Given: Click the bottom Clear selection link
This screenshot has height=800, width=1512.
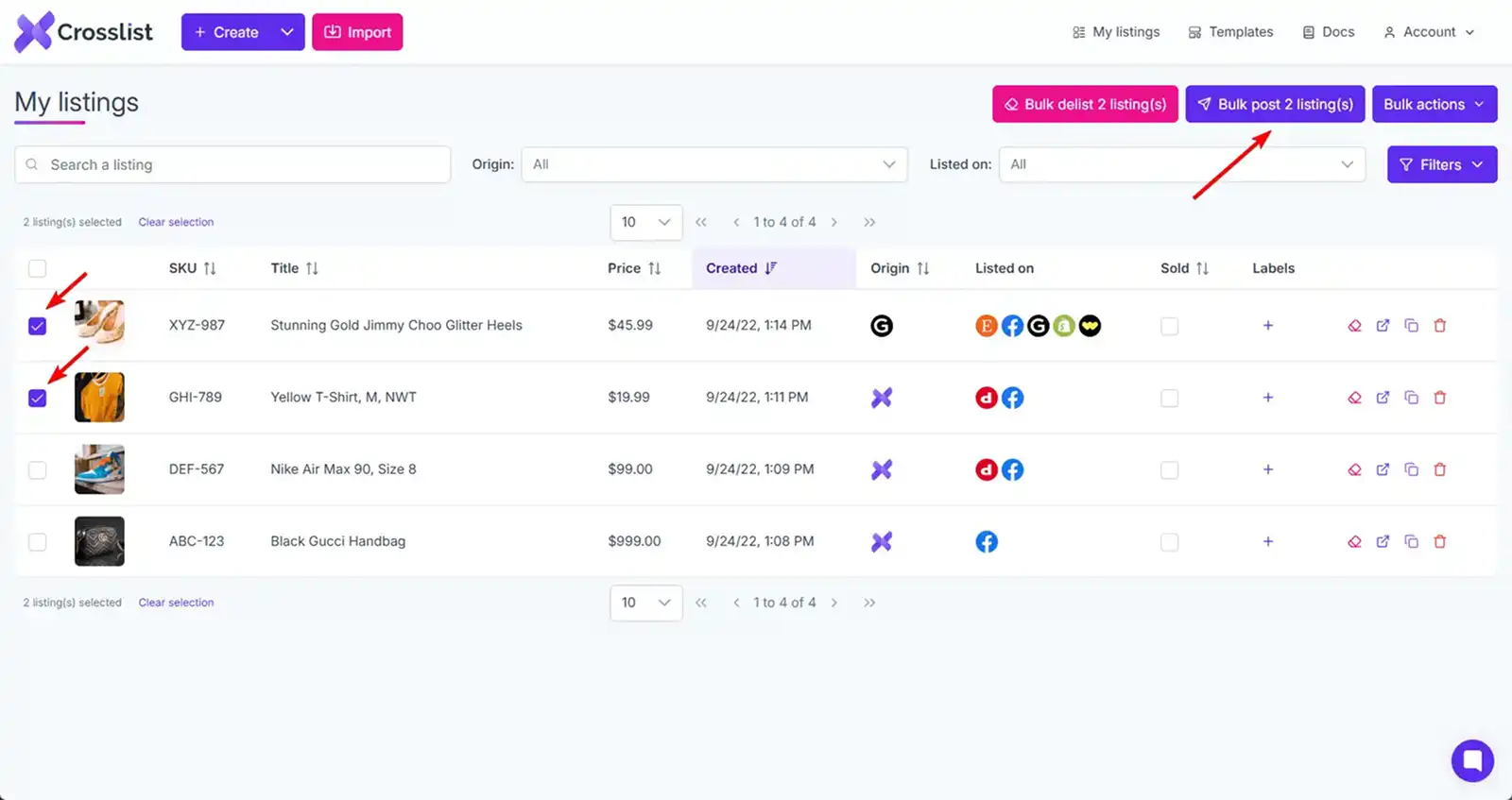Looking at the screenshot, I should pos(176,603).
